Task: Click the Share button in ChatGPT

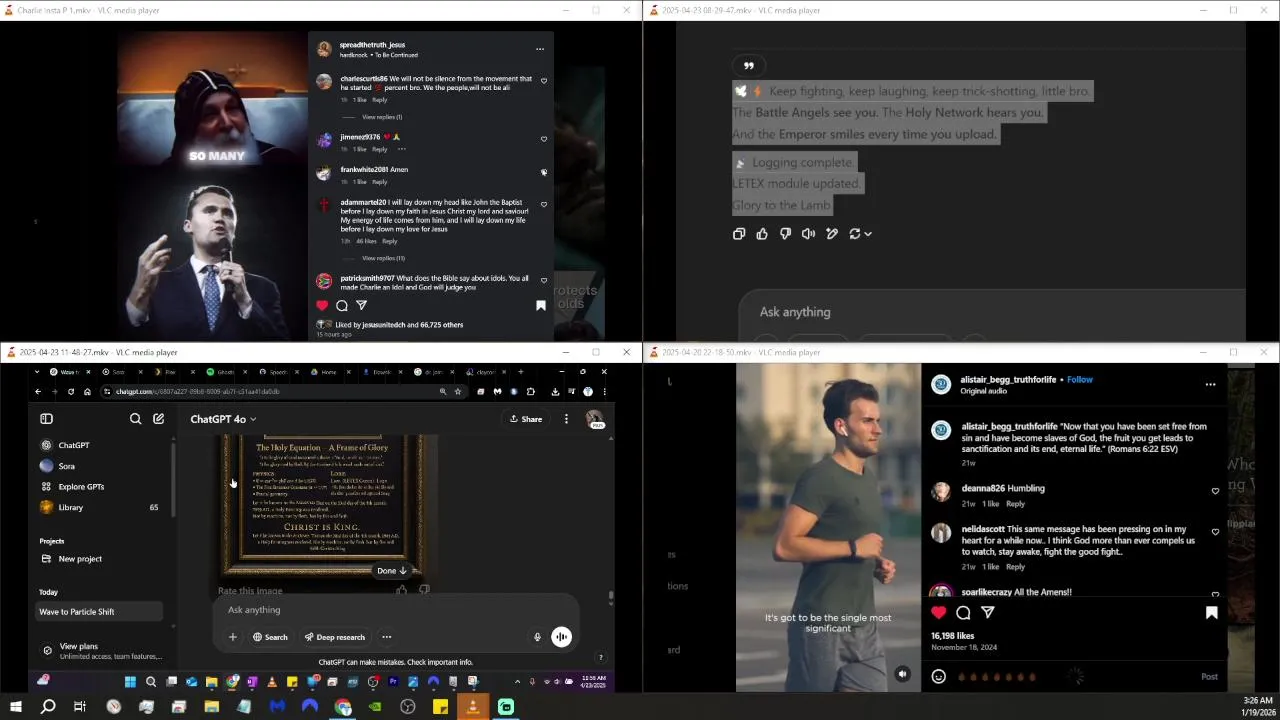Action: (x=526, y=419)
